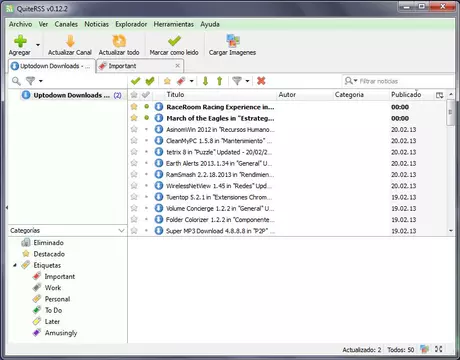
Task: Collapse the Etiquetas tree node
Action: (x=15, y=265)
